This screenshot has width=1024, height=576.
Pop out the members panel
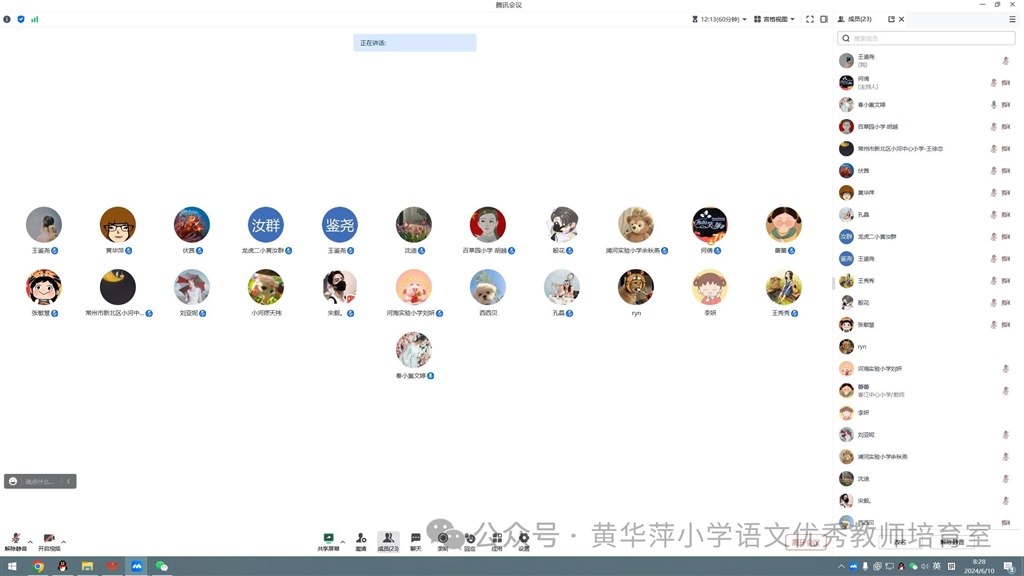pyautogui.click(x=891, y=20)
